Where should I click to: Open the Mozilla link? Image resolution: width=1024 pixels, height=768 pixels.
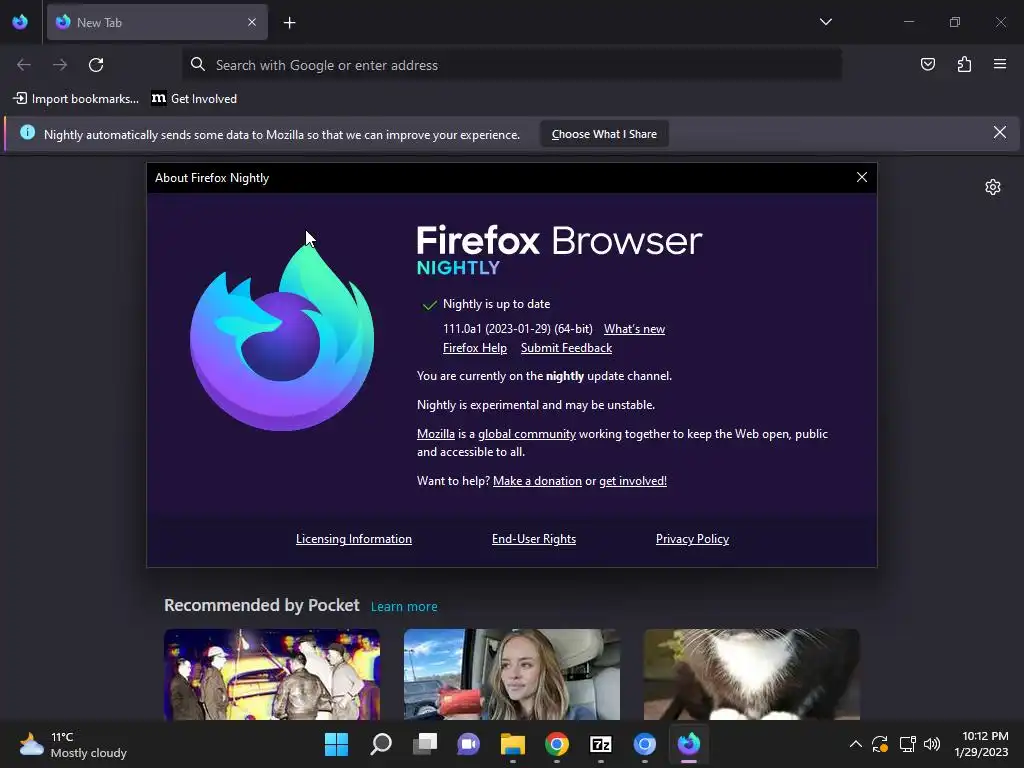(x=436, y=434)
